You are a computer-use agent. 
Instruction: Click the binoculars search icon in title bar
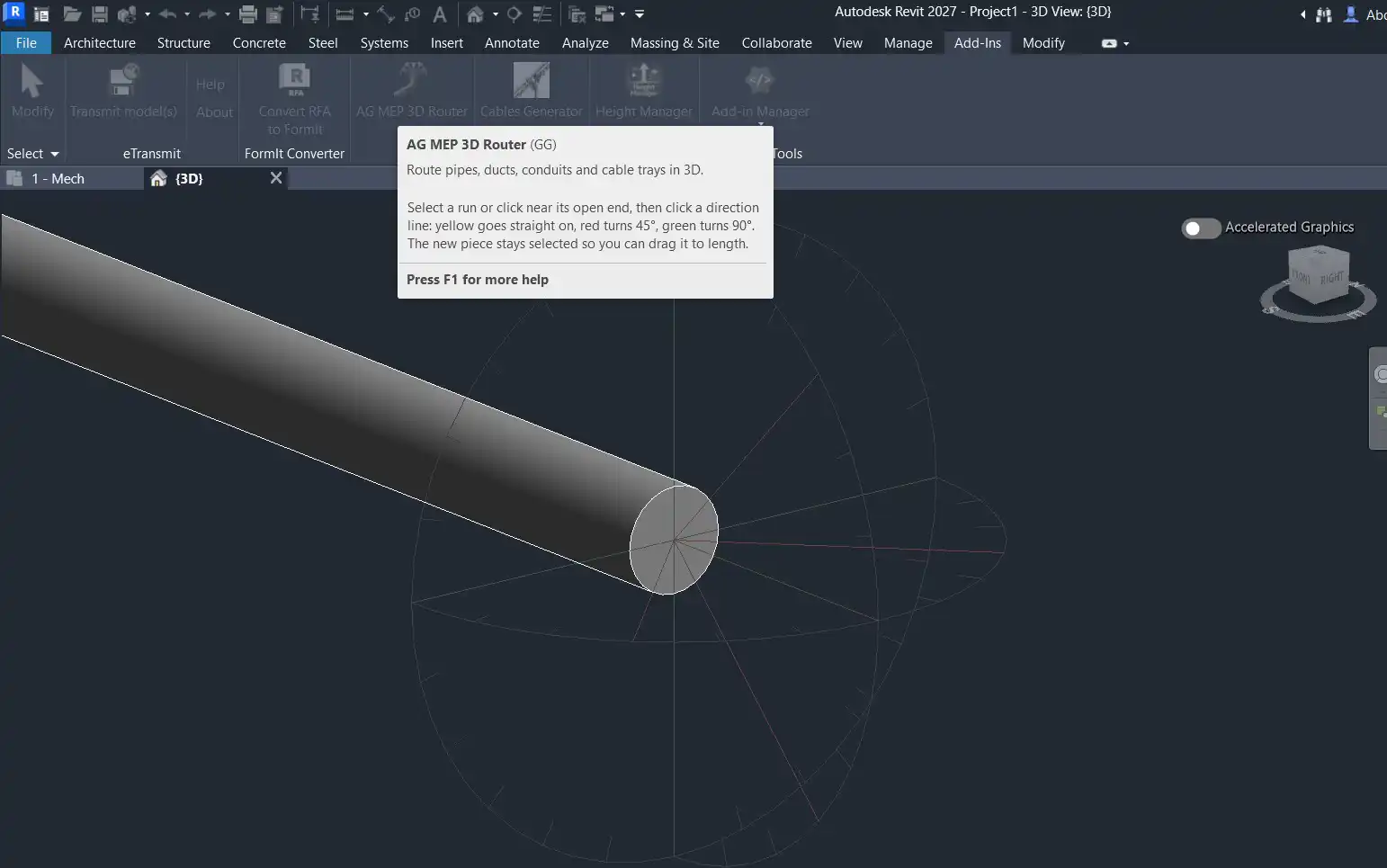[x=1324, y=14]
